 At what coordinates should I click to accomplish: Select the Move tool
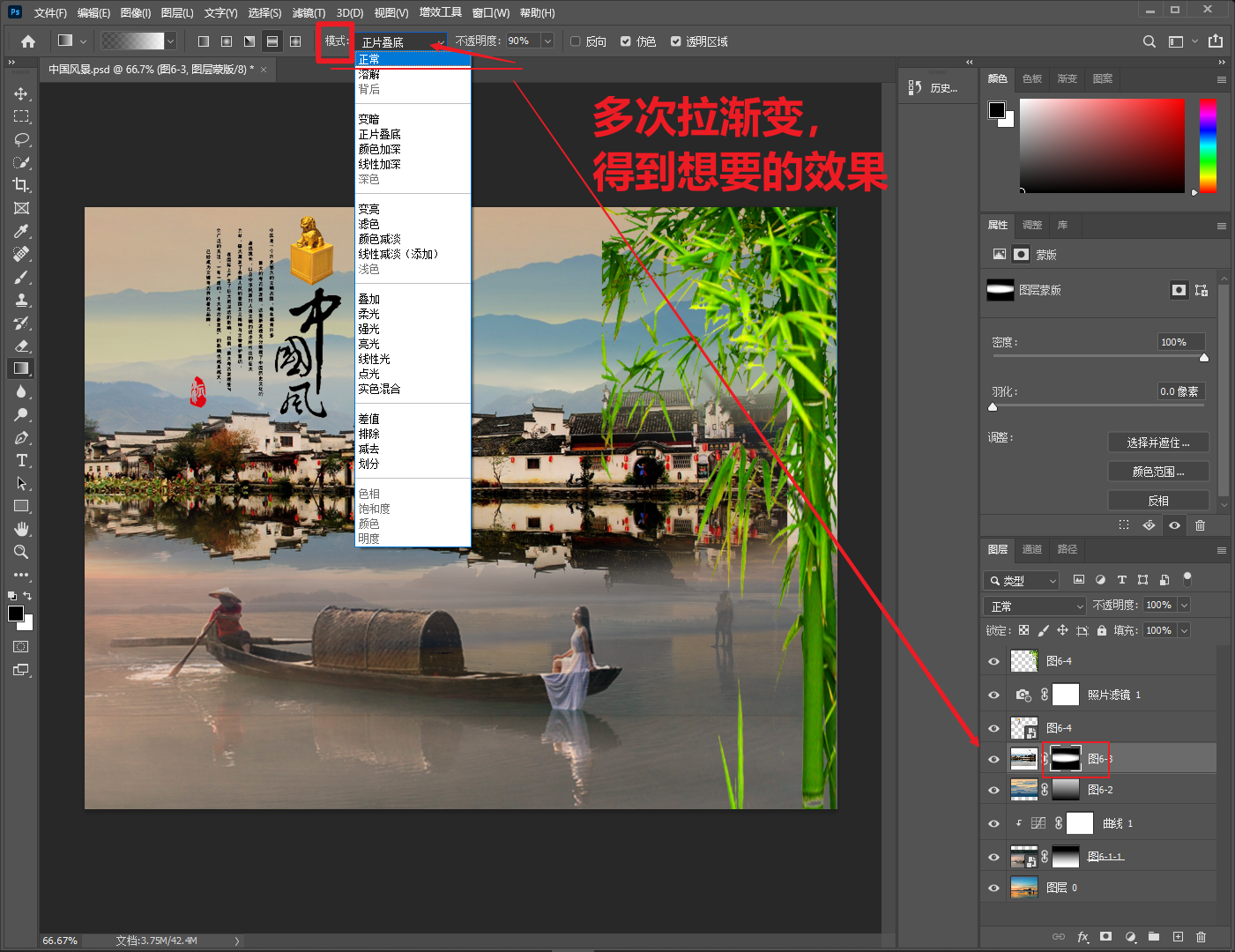21,93
